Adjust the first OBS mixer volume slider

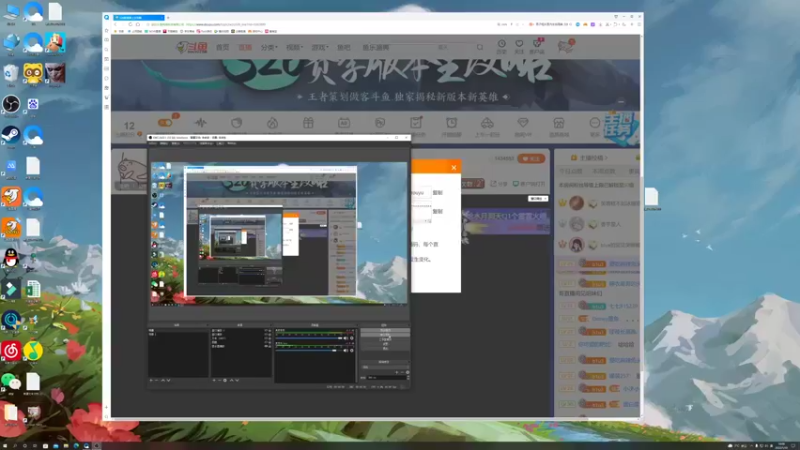click(x=308, y=338)
